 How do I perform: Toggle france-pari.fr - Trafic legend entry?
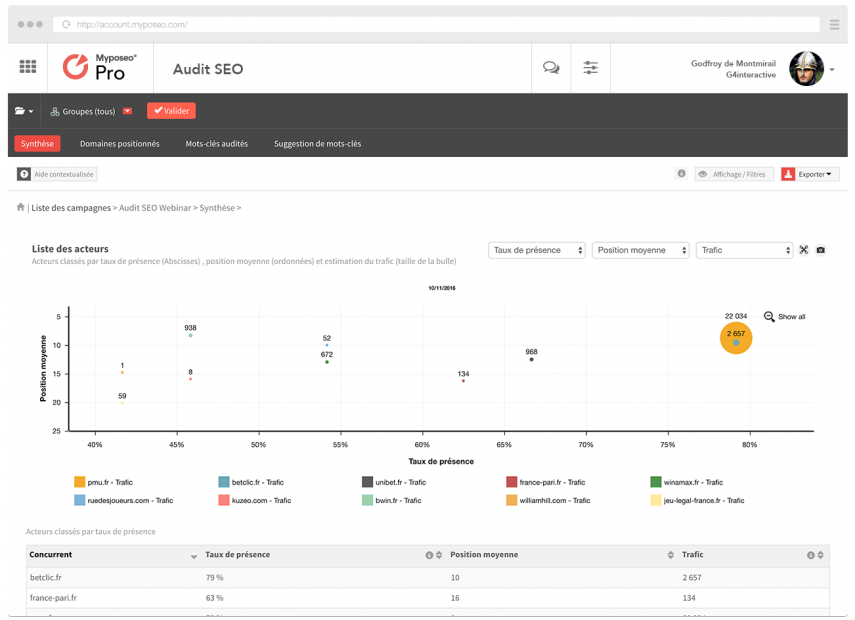546,482
